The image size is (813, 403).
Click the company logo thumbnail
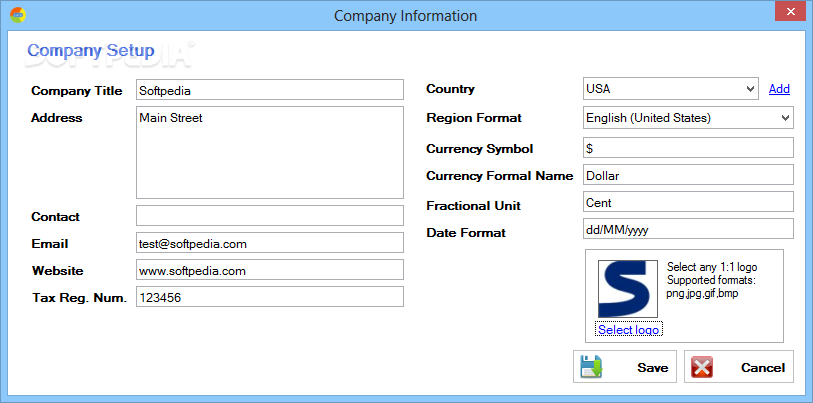[x=628, y=289]
